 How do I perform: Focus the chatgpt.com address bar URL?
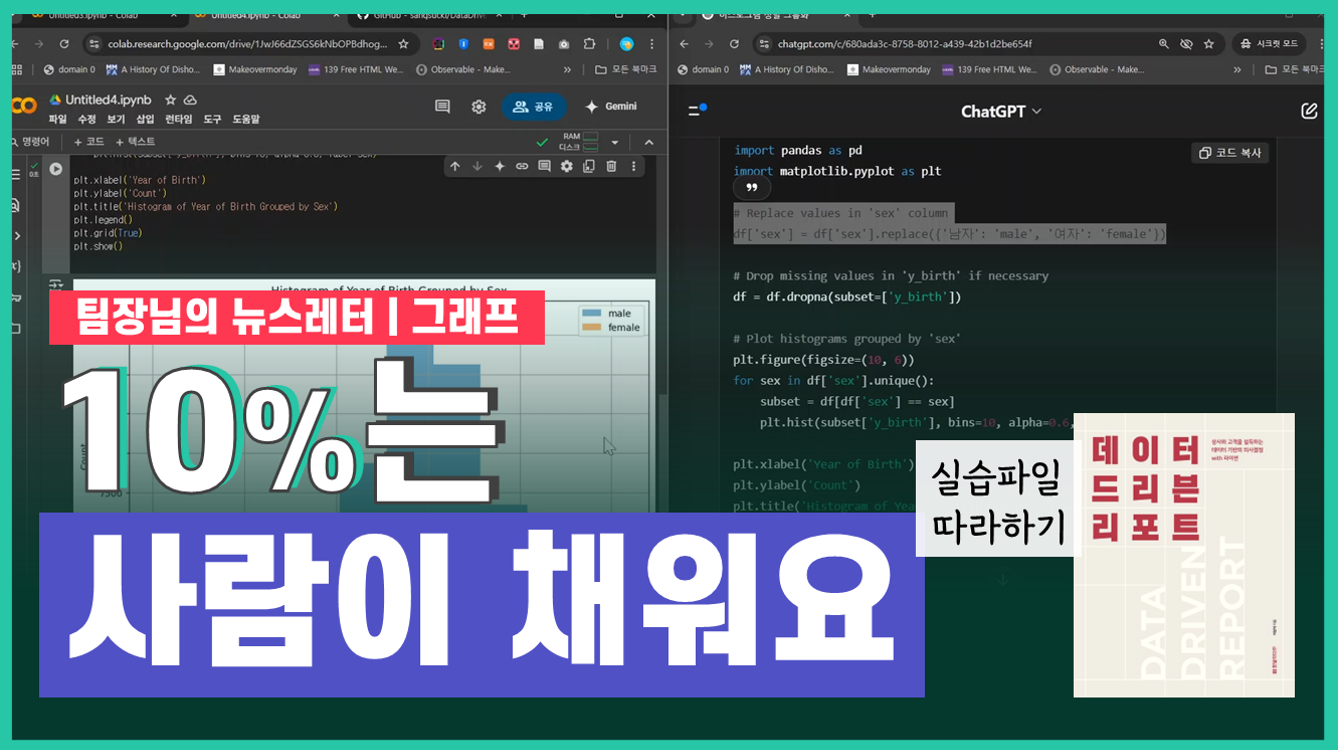905,44
